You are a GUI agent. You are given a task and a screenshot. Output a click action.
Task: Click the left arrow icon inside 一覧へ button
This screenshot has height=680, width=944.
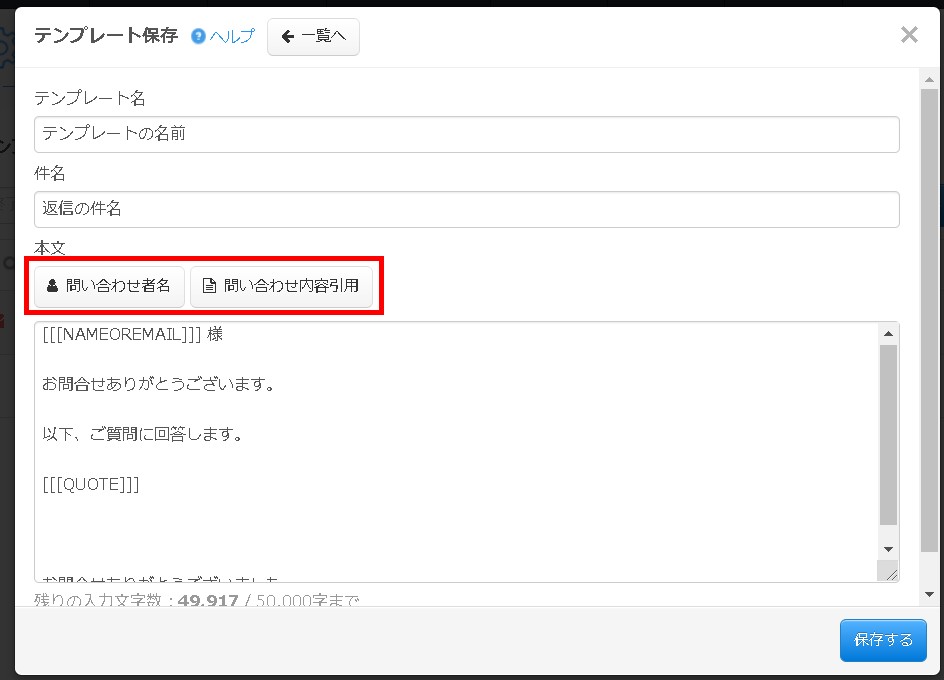pos(286,36)
